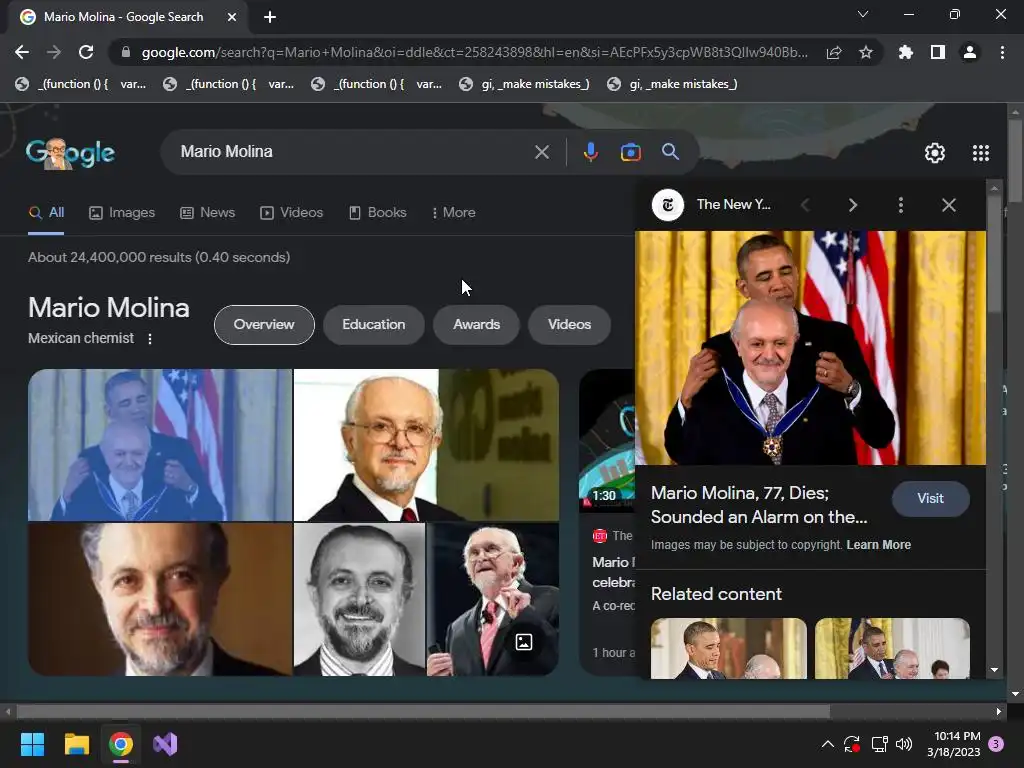Open the Chrome three-dot menu
This screenshot has height=768, width=1024.
1002,52
